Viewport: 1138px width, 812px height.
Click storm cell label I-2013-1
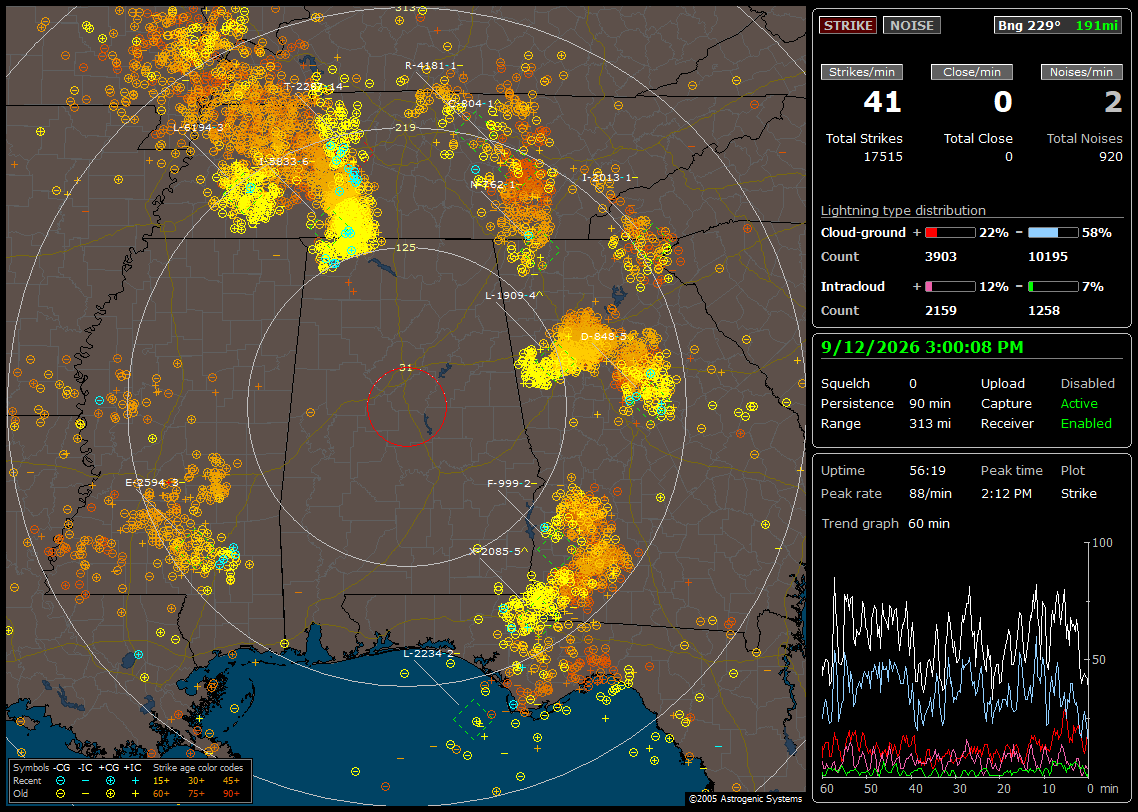pos(606,178)
